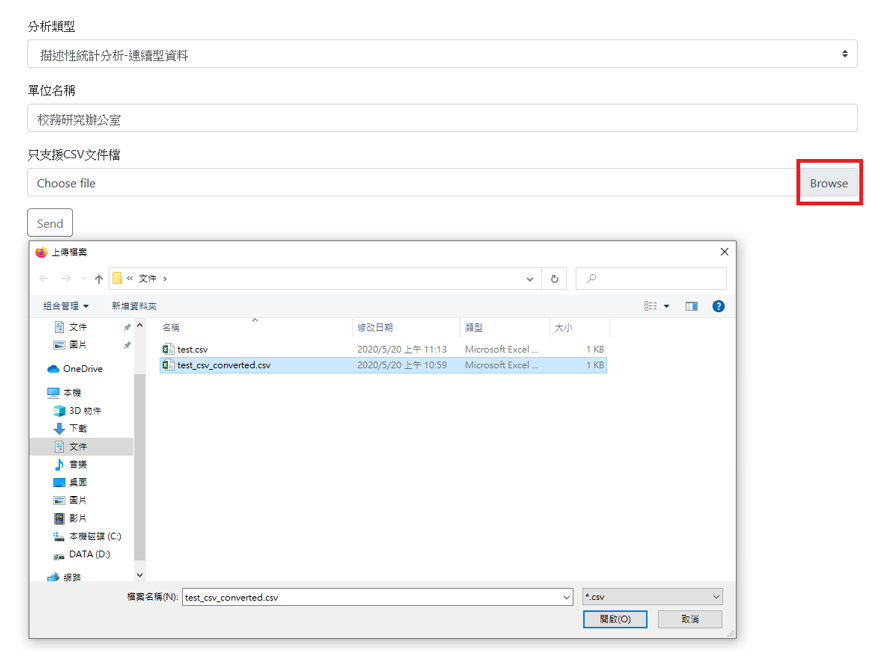Open 桌面 folder in sidebar
The image size is (871, 669).
pyautogui.click(x=71, y=482)
